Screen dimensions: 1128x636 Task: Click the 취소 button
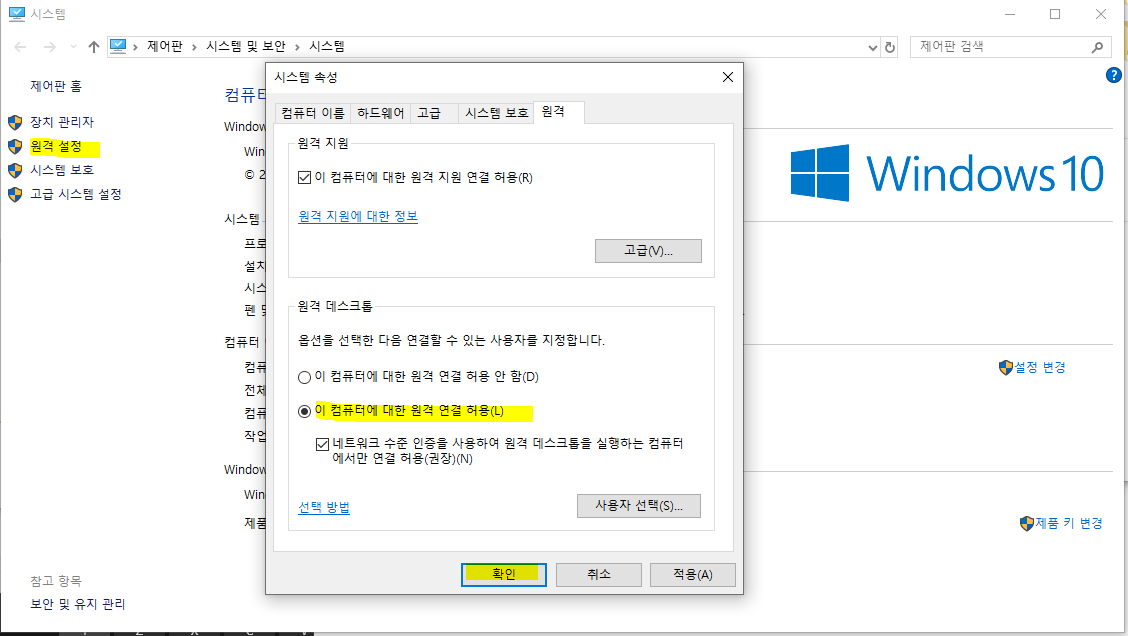[599, 574]
